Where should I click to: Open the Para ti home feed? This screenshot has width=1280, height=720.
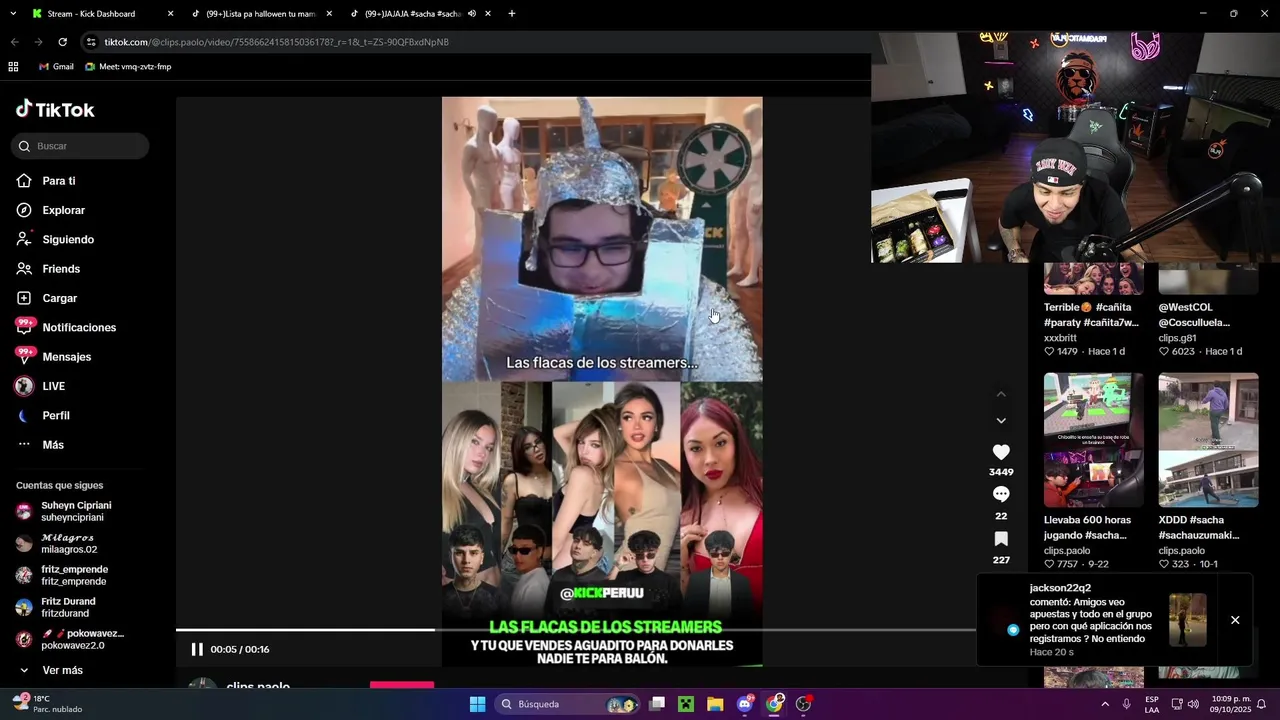pyautogui.click(x=46, y=181)
